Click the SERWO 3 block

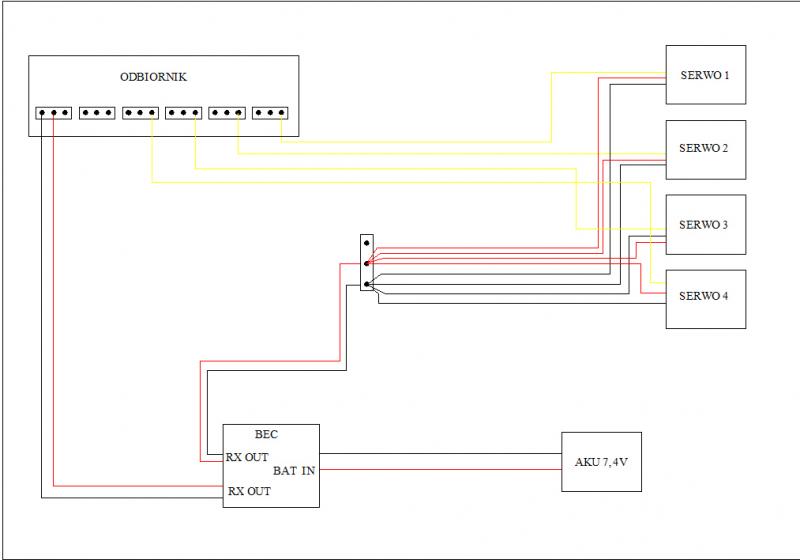pyautogui.click(x=706, y=224)
